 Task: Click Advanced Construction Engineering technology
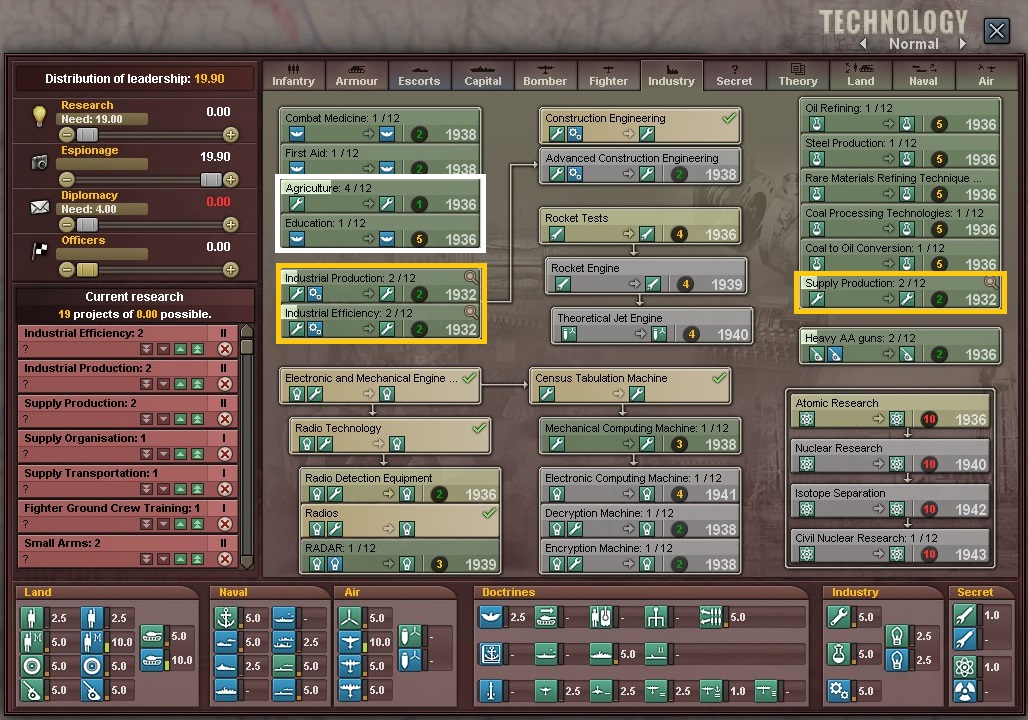[640, 166]
